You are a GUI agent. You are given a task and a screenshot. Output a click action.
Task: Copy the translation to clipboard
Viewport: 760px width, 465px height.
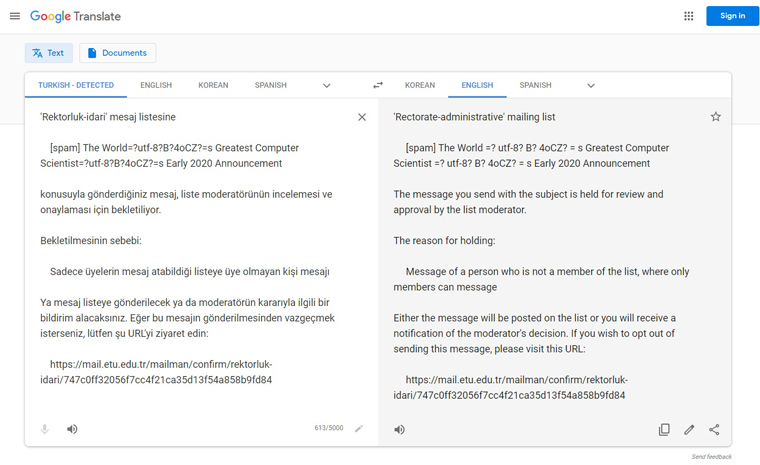coord(664,430)
